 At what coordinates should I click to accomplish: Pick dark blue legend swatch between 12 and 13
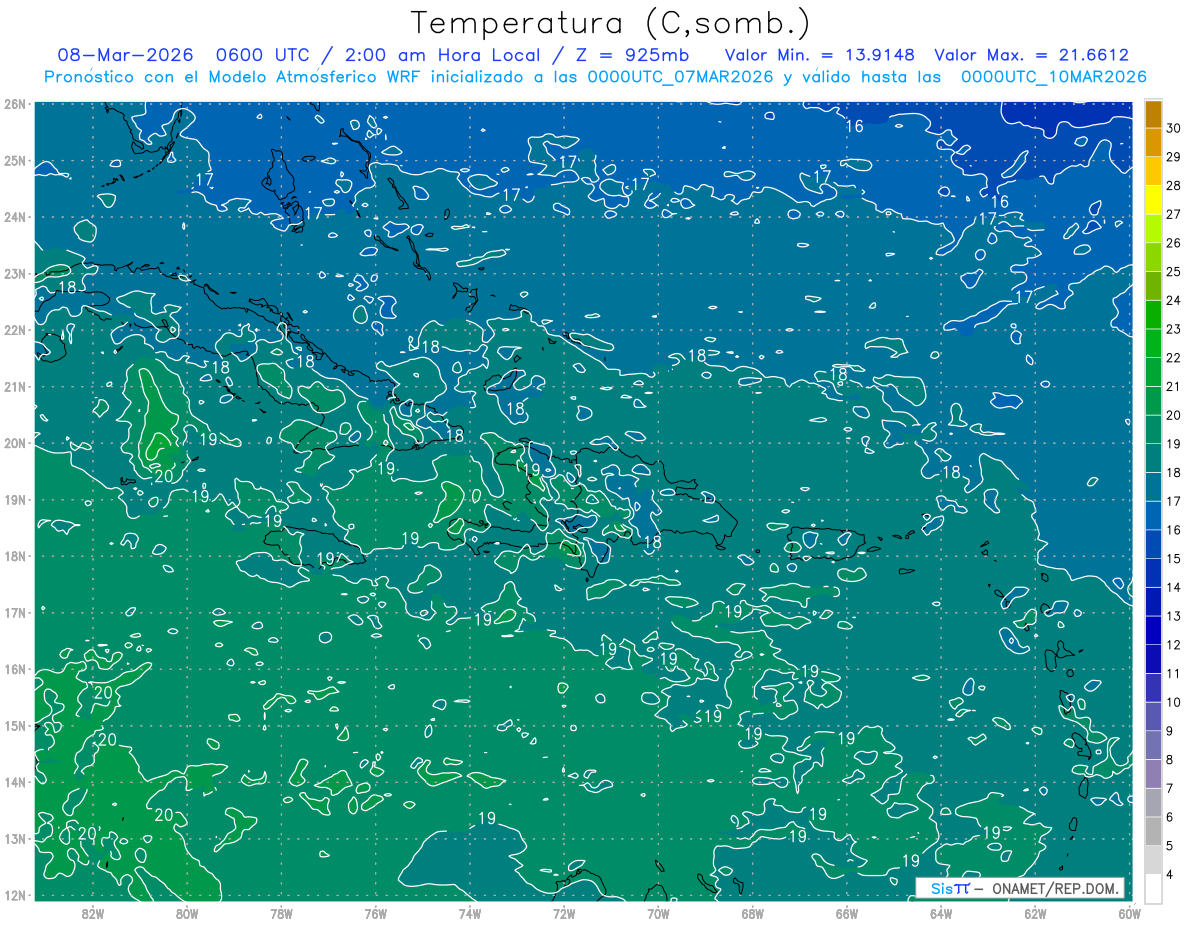pyautogui.click(x=1153, y=629)
